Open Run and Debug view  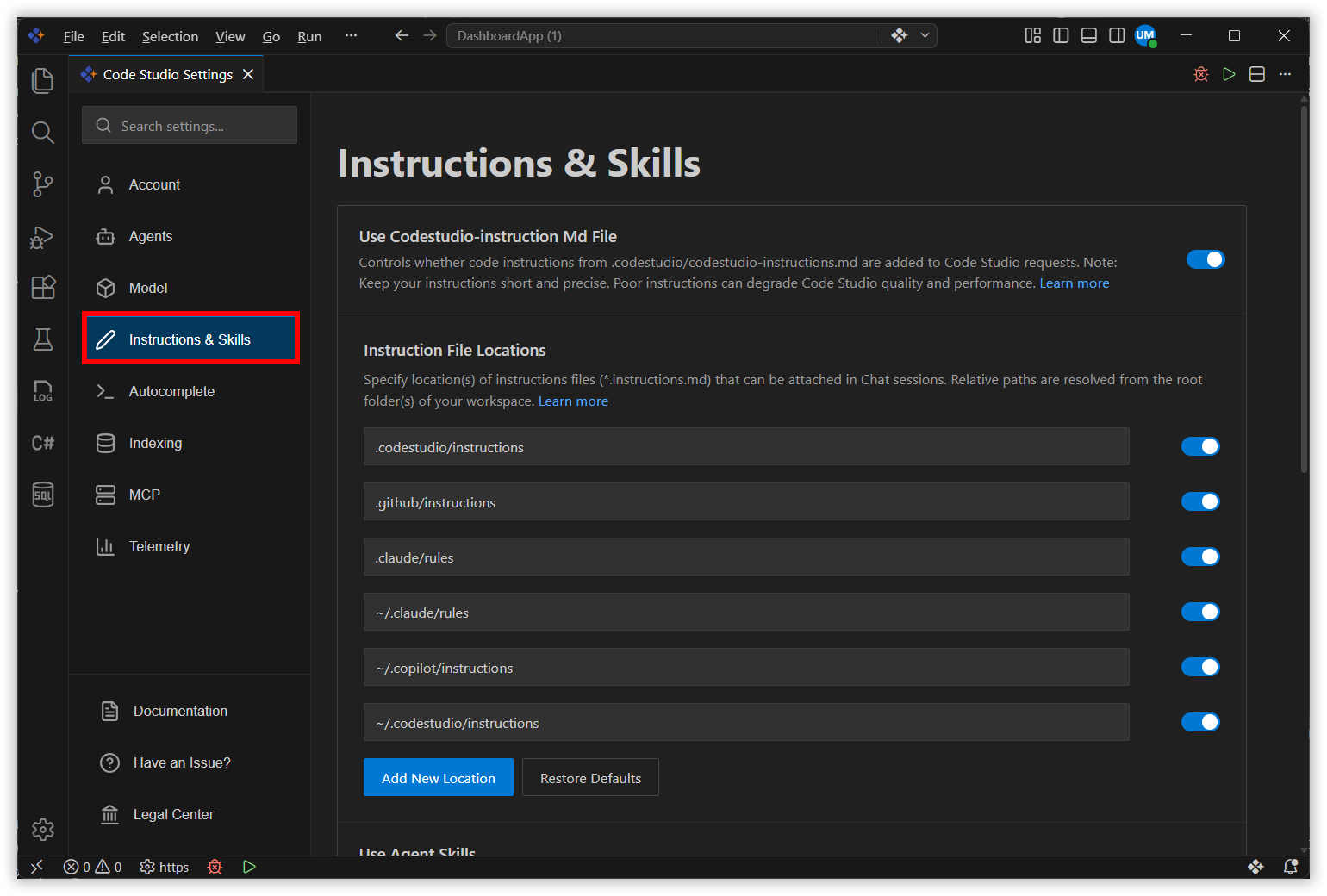tap(42, 236)
